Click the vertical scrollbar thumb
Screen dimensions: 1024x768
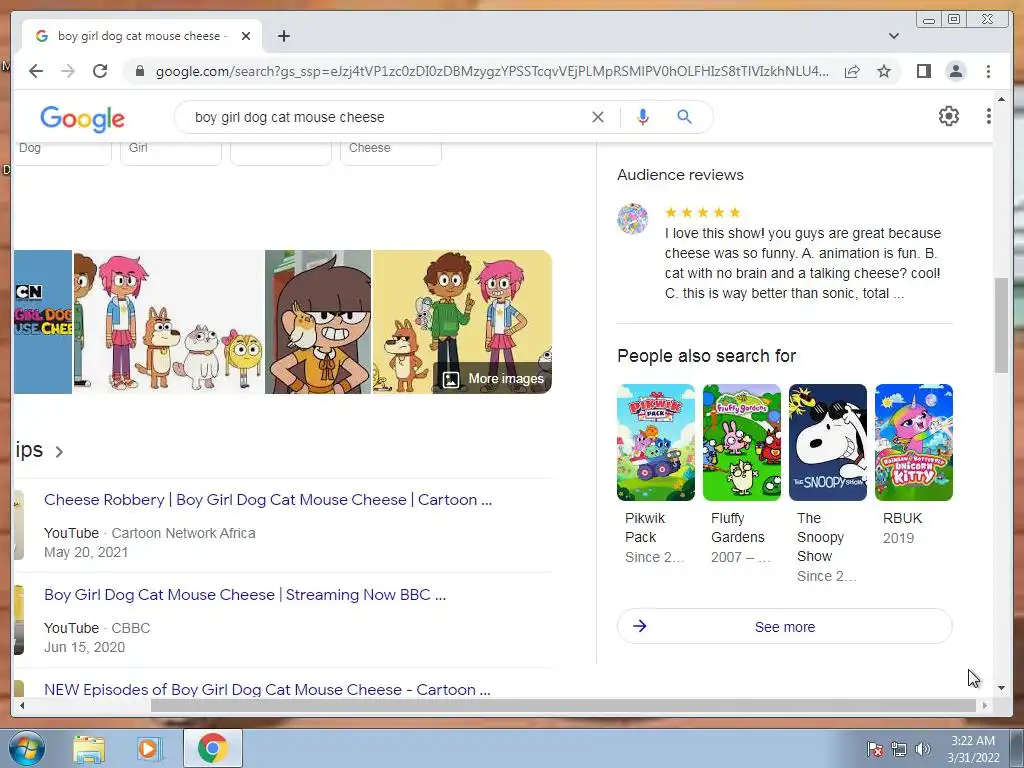[1001, 325]
